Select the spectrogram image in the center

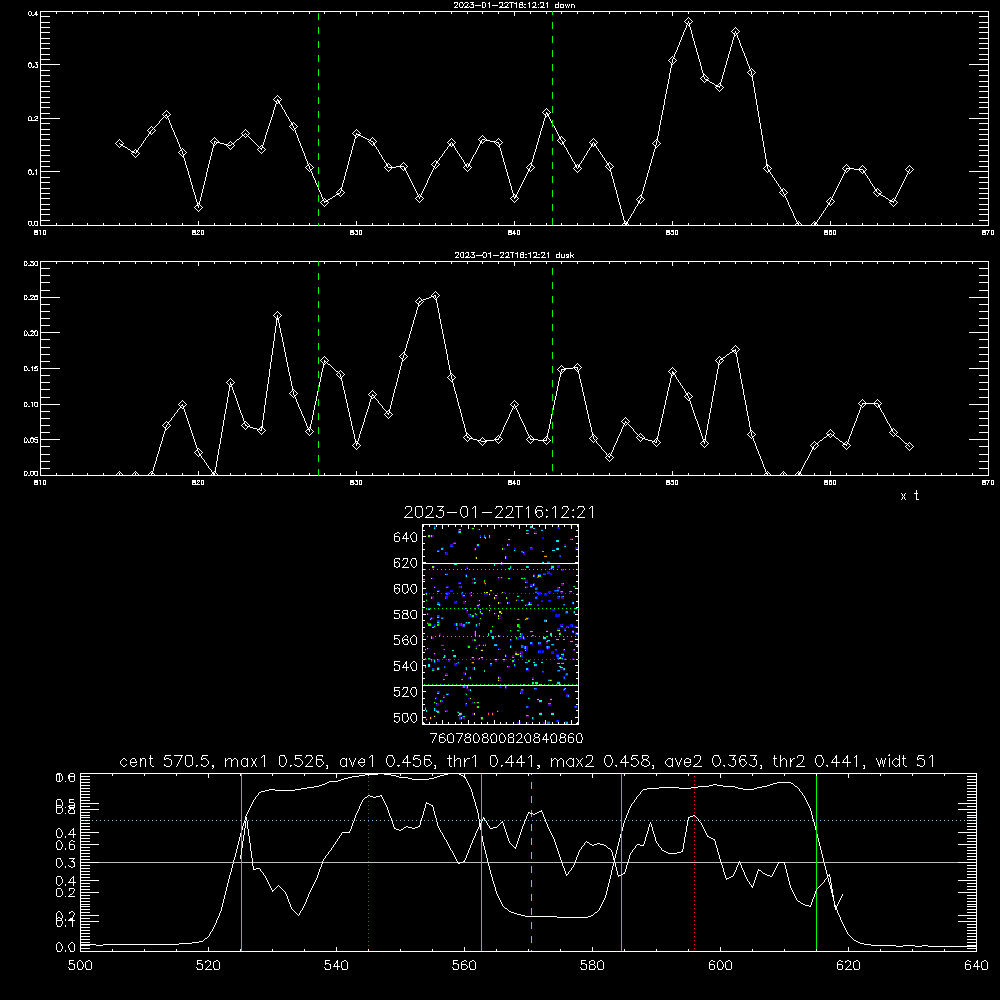500,624
